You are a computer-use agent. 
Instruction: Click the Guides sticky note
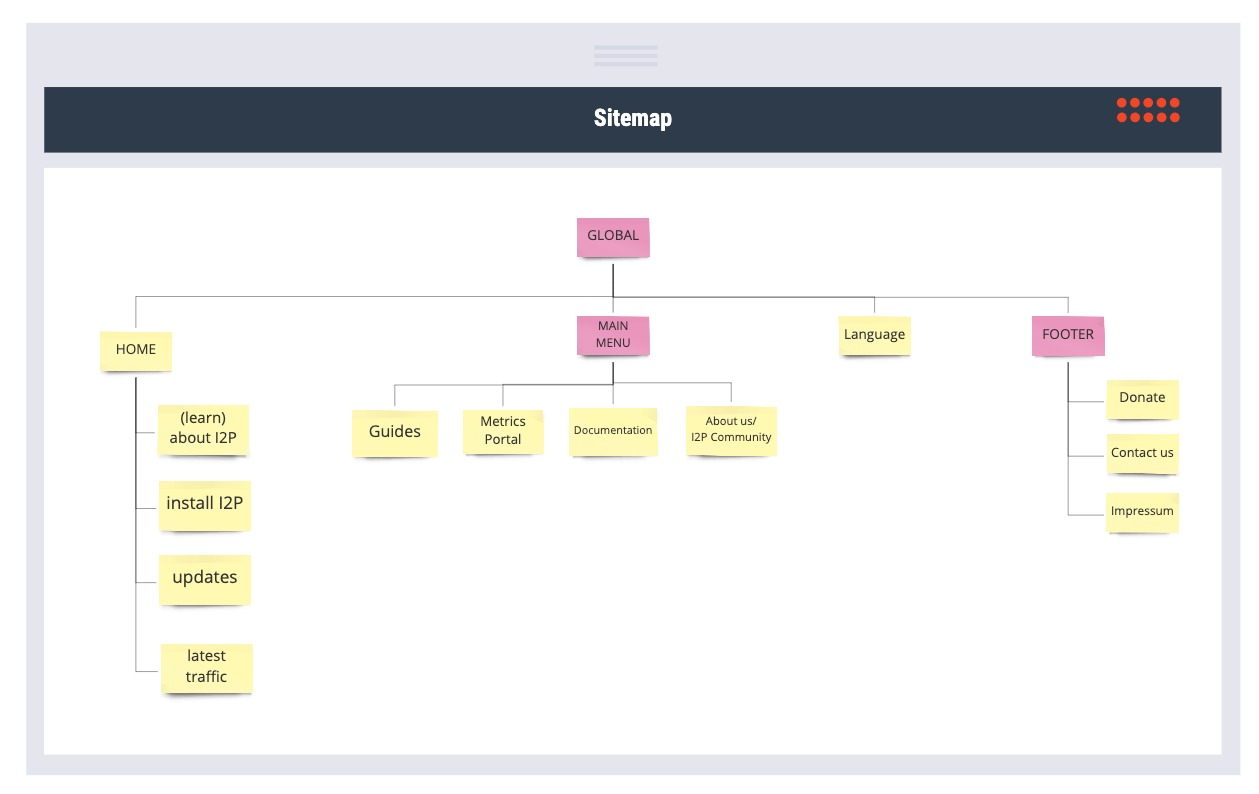point(395,433)
